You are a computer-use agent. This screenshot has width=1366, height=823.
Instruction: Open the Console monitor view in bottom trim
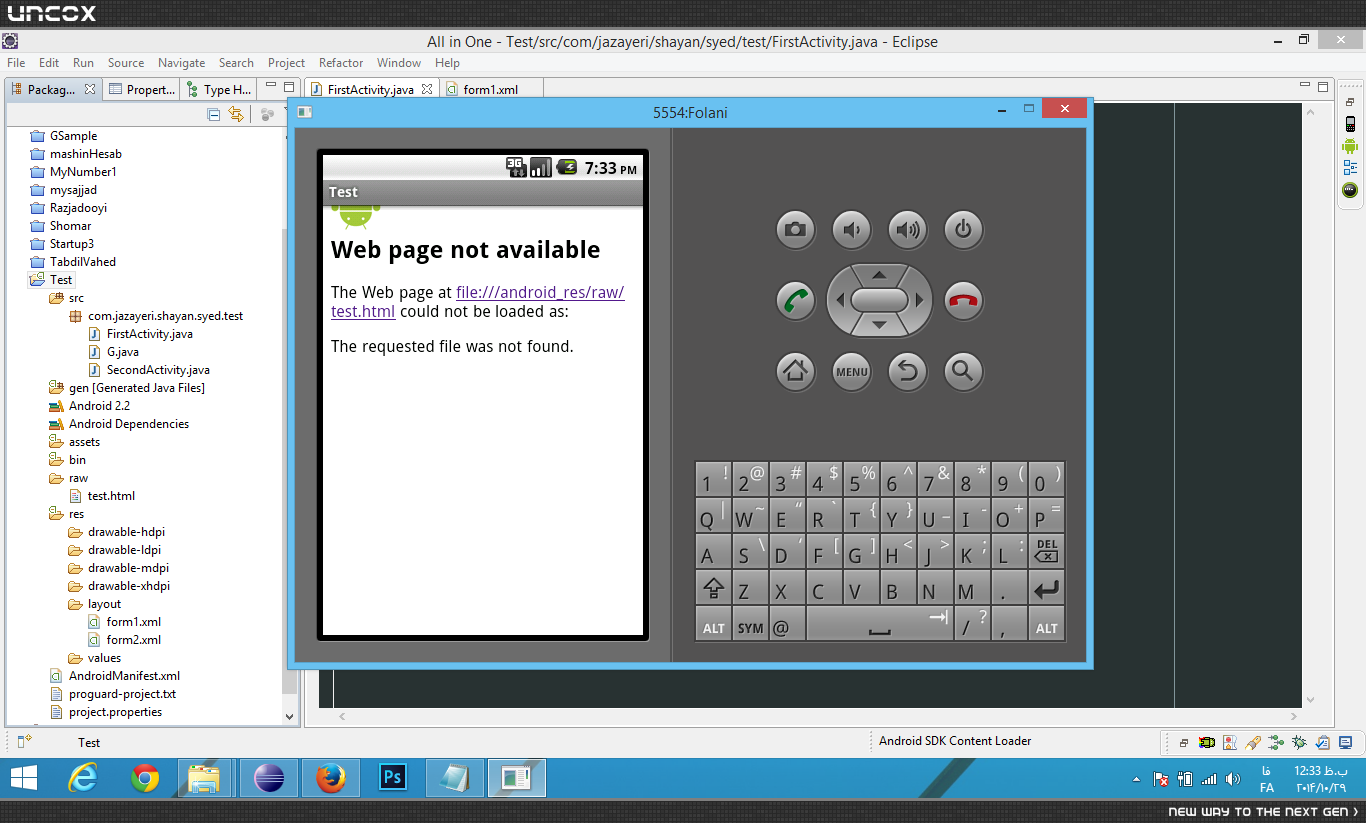point(1347,743)
